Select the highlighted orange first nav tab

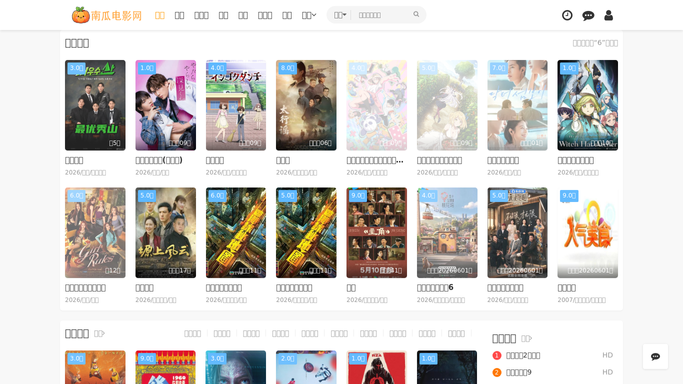[160, 15]
